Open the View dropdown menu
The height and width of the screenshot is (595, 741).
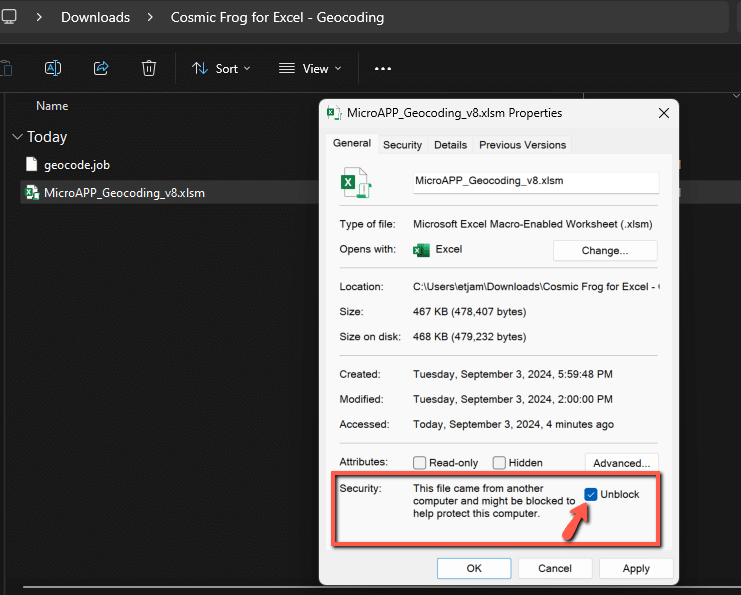pos(310,69)
